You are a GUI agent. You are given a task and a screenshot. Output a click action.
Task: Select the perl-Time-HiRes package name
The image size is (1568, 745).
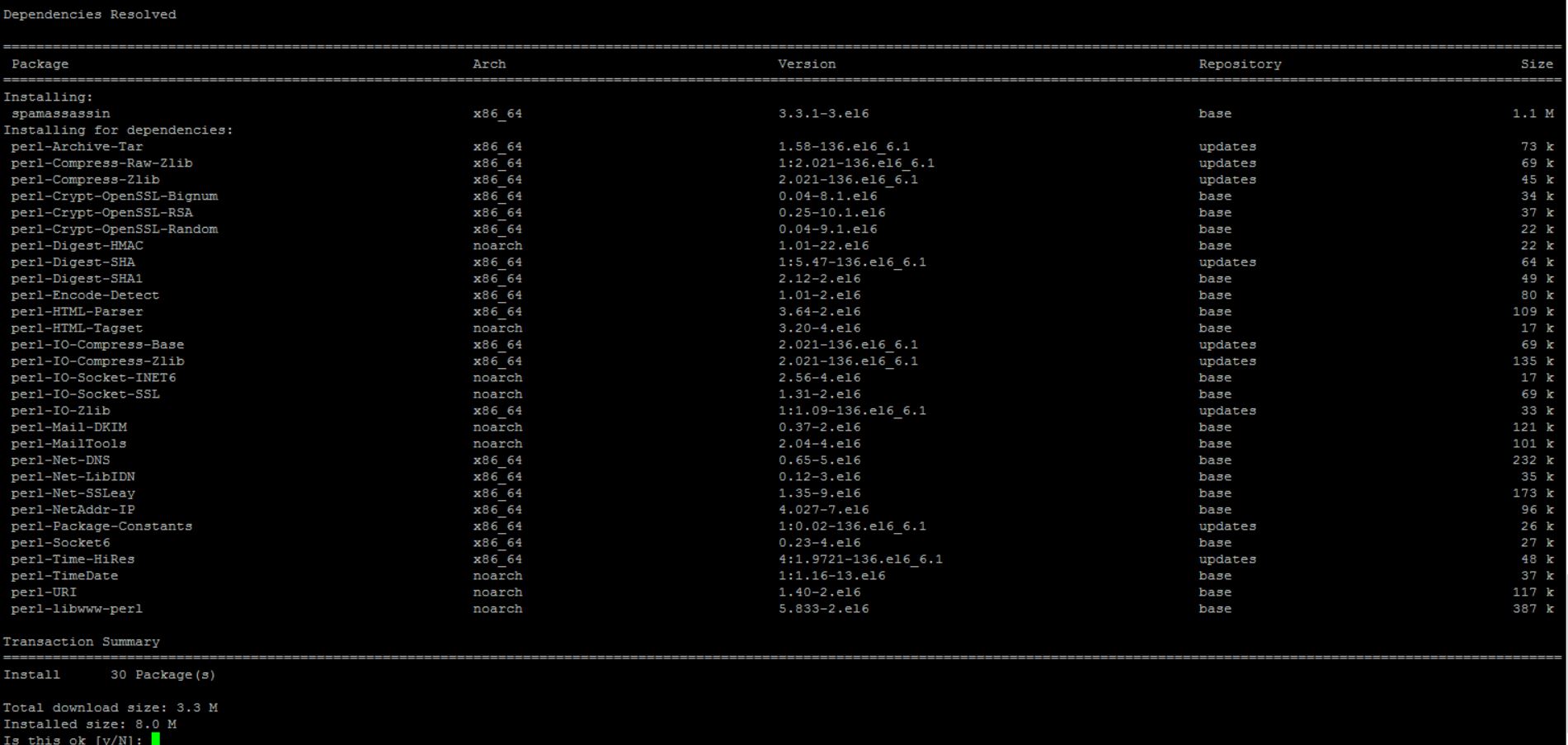pyautogui.click(x=73, y=559)
